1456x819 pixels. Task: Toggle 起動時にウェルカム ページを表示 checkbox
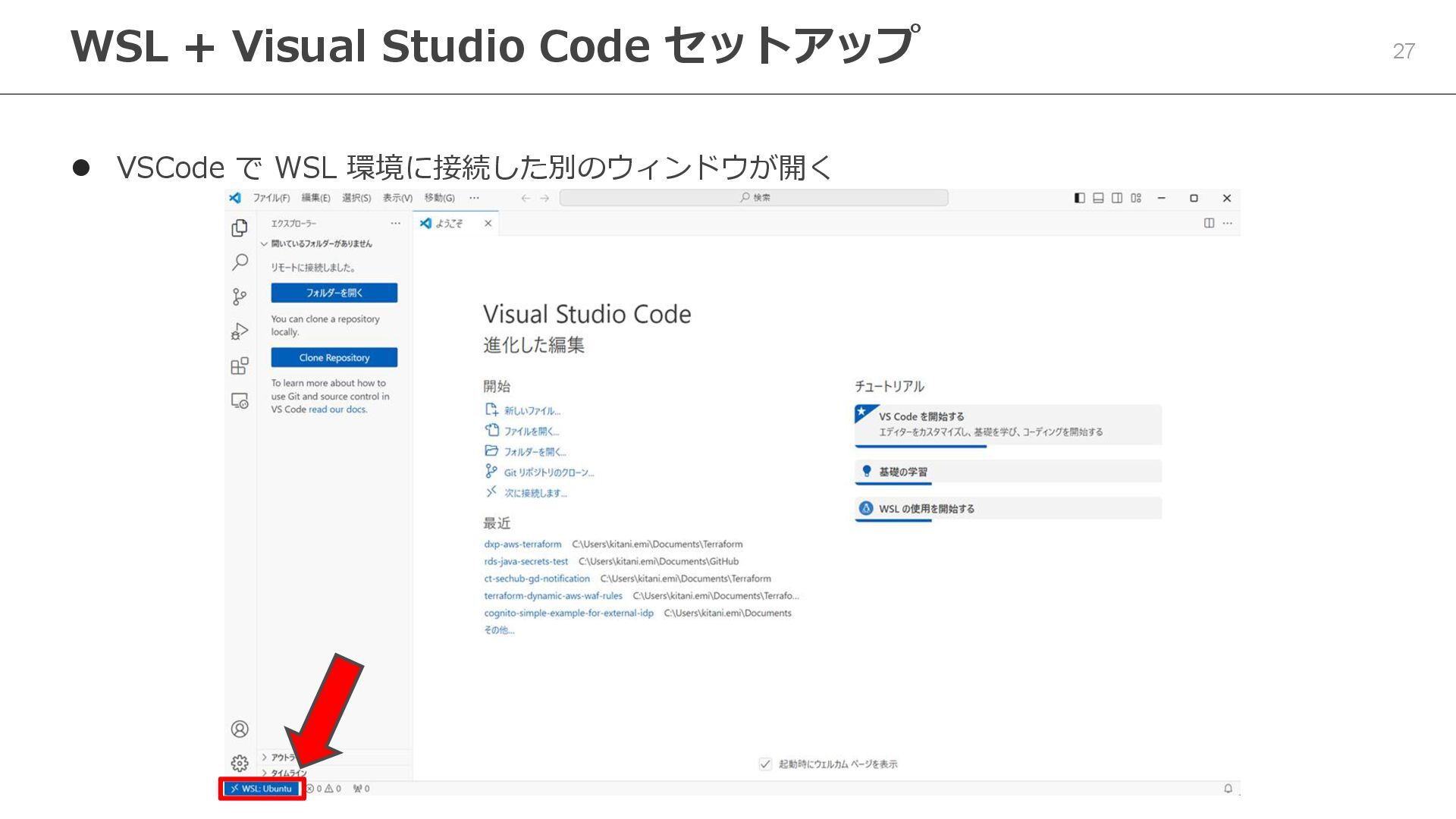click(x=765, y=764)
